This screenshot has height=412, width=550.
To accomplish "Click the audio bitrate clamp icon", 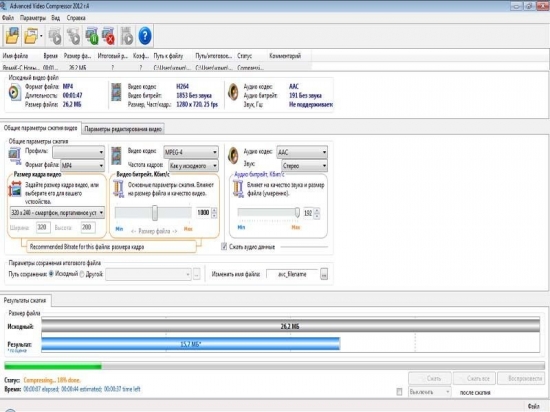I will point(238,189).
